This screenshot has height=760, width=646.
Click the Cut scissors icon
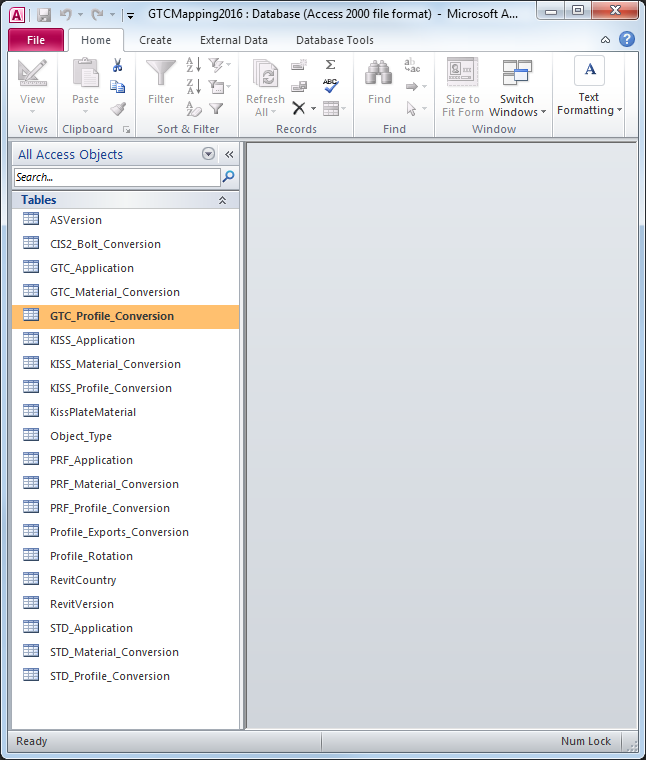click(117, 65)
